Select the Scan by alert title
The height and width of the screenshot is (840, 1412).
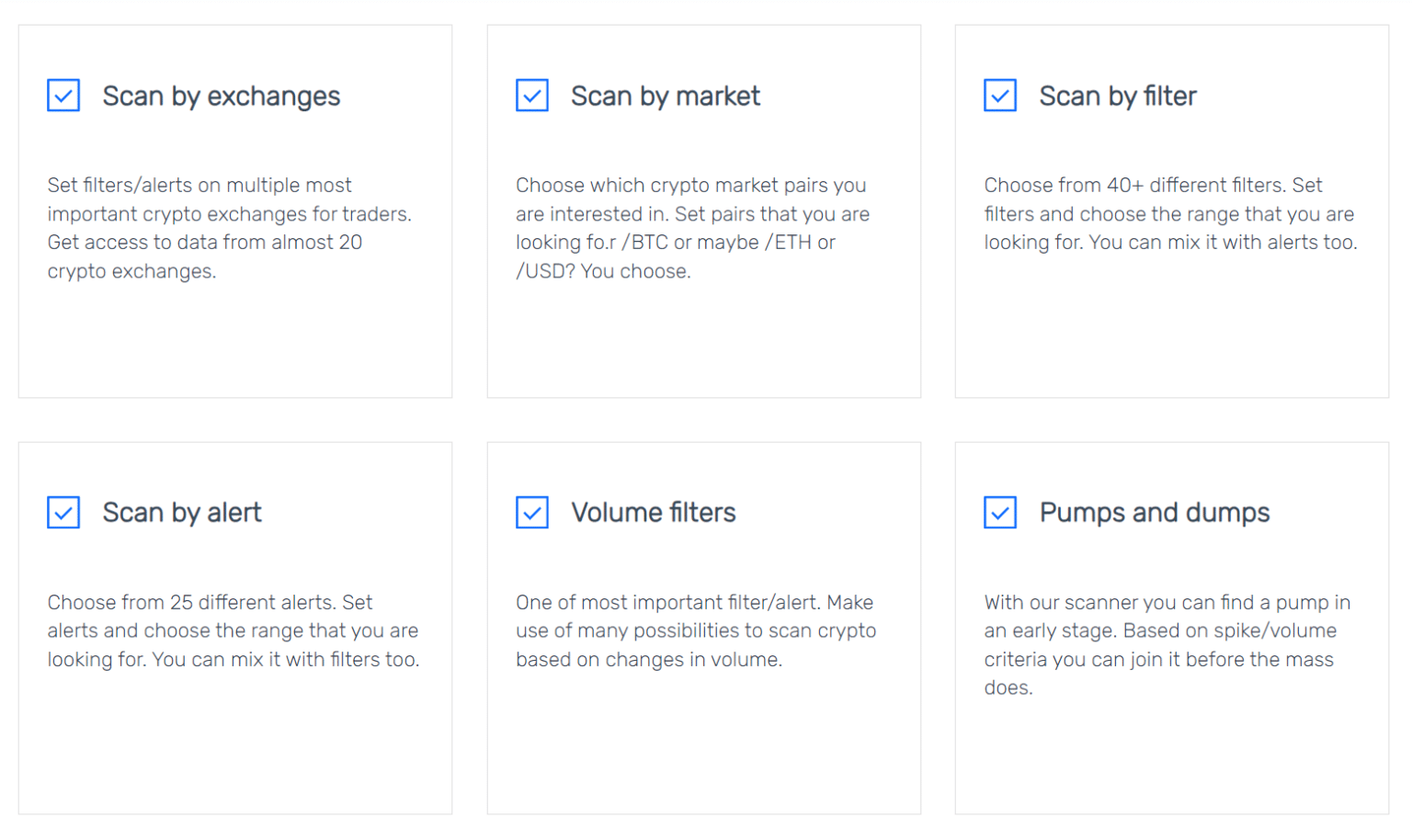(181, 513)
